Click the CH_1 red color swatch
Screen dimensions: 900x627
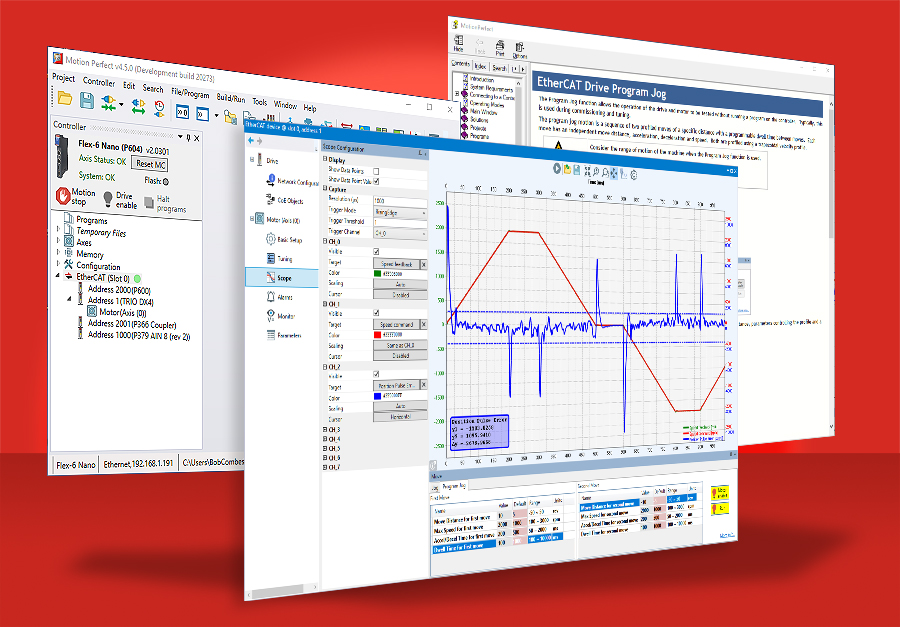[x=377, y=335]
